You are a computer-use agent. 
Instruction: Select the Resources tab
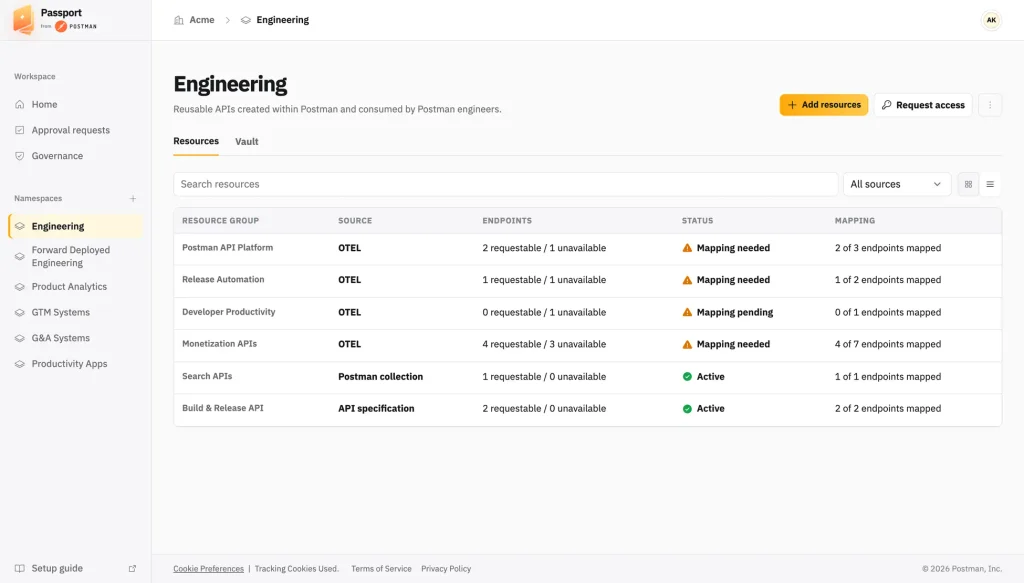(x=196, y=141)
